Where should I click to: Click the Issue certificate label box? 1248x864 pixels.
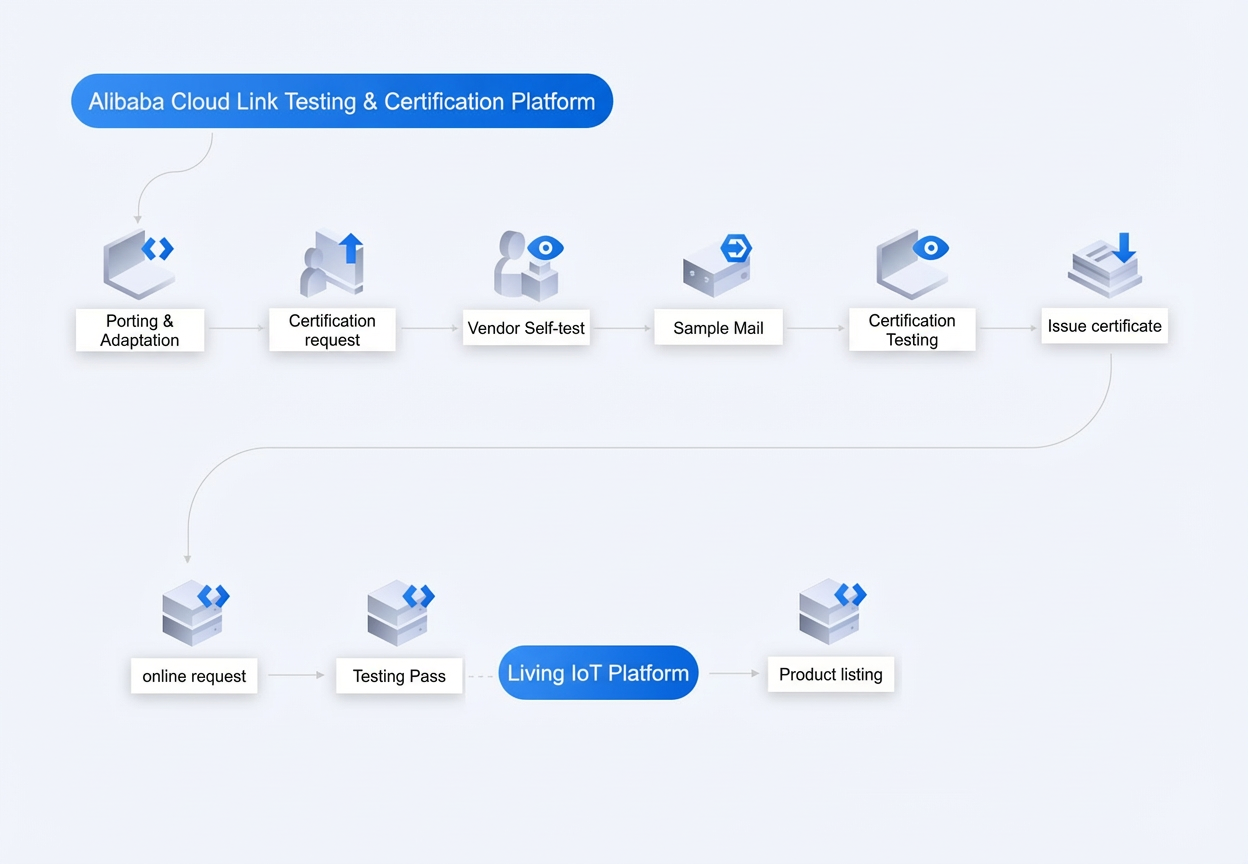1105,326
